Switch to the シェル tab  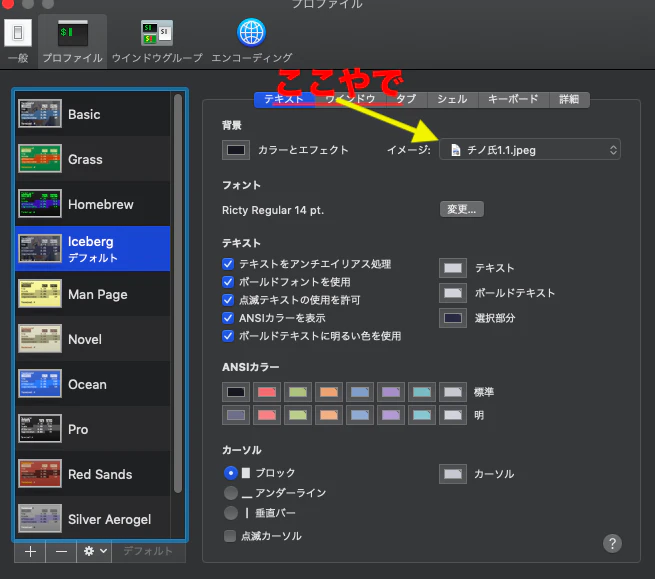coord(452,100)
